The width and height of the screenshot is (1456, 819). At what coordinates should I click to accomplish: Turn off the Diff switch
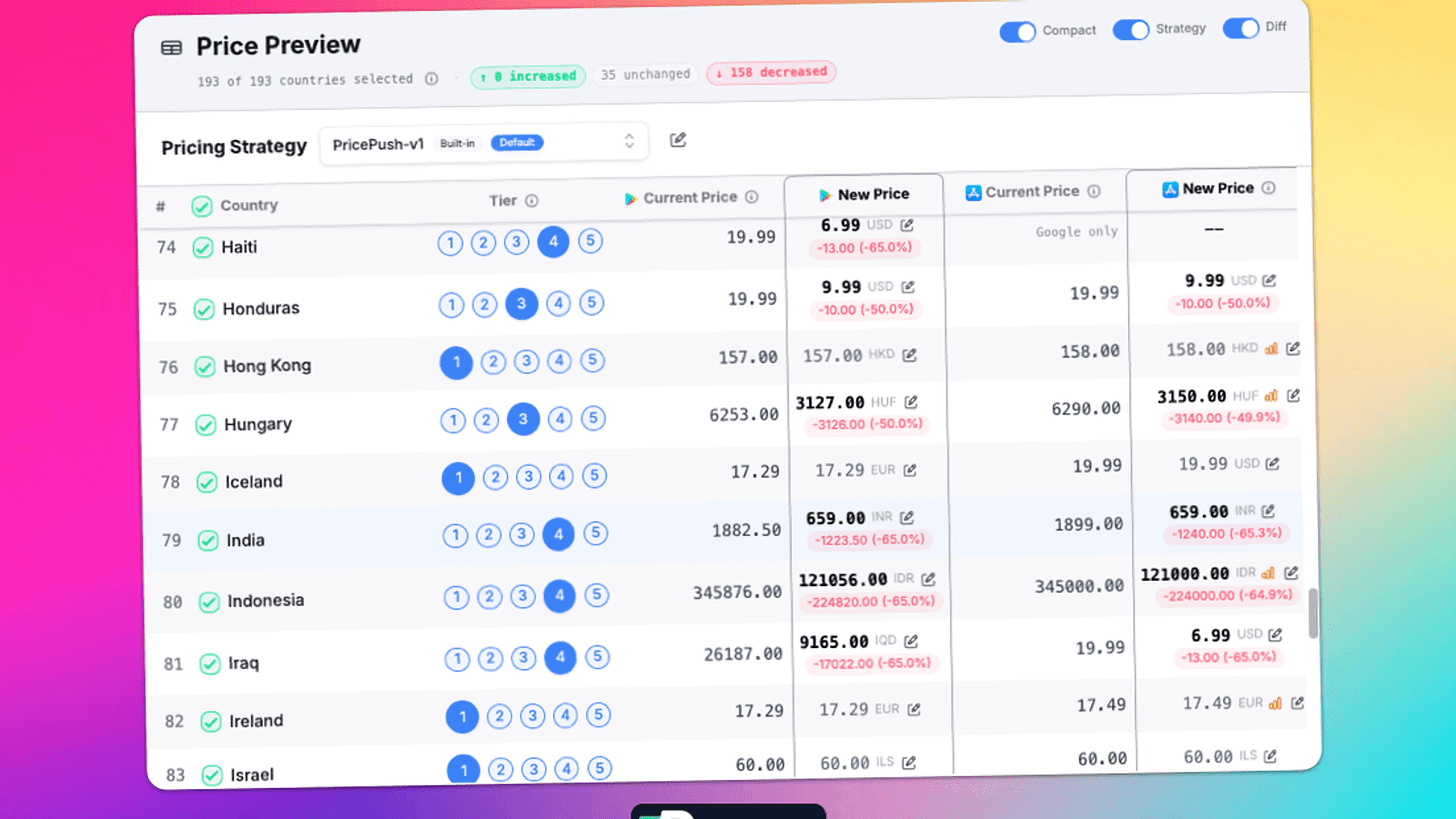[1241, 28]
